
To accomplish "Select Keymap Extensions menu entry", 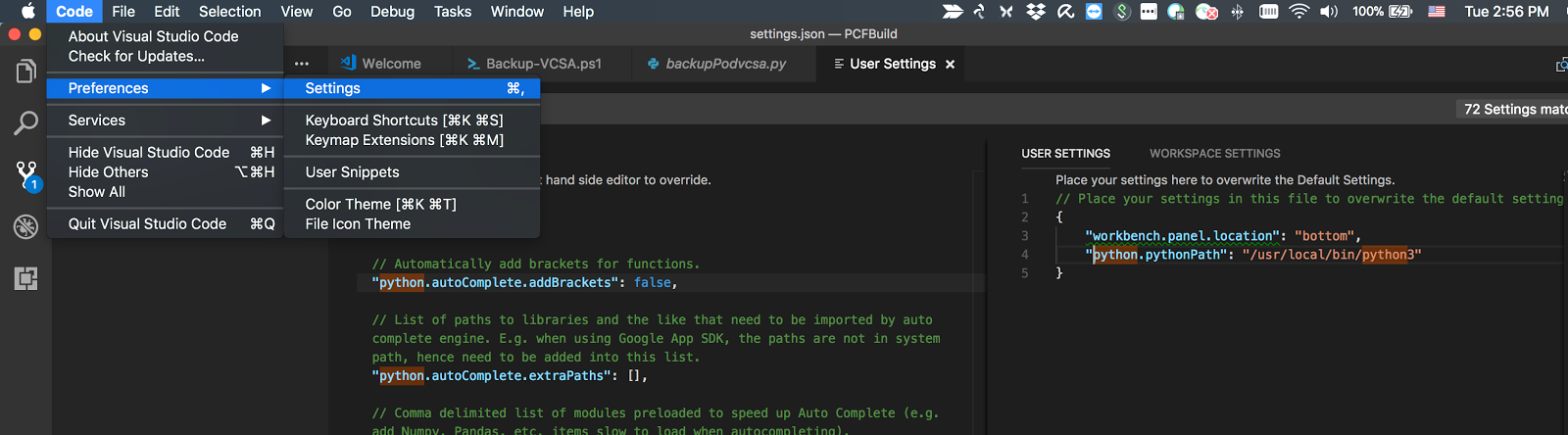I will [412, 140].
